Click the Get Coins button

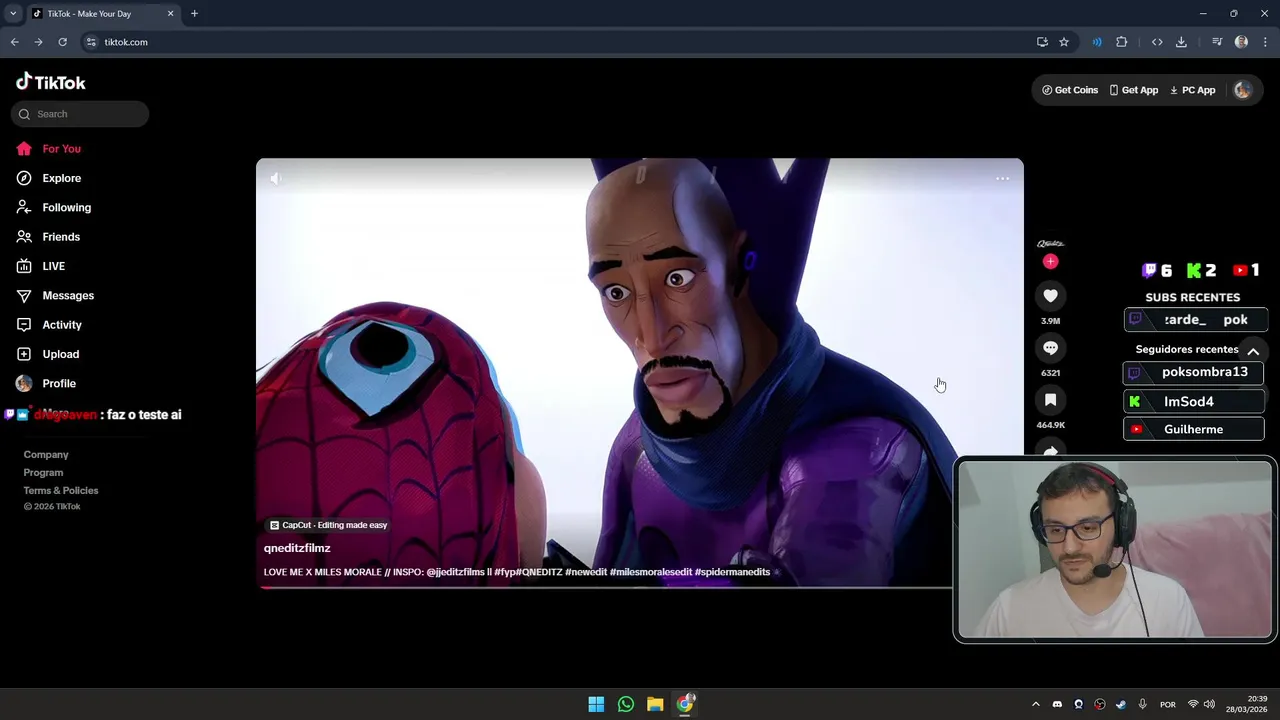1070,90
